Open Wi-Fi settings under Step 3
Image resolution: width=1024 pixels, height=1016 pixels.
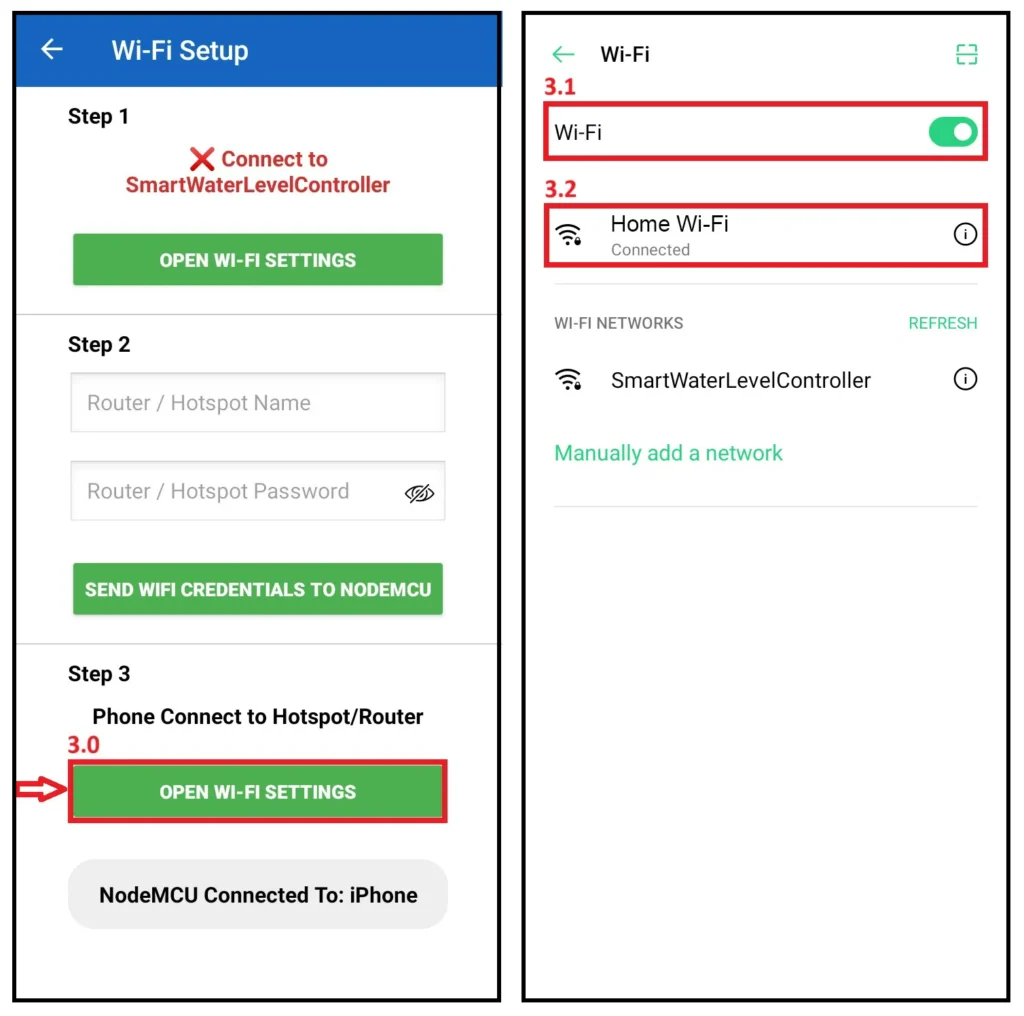point(257,791)
